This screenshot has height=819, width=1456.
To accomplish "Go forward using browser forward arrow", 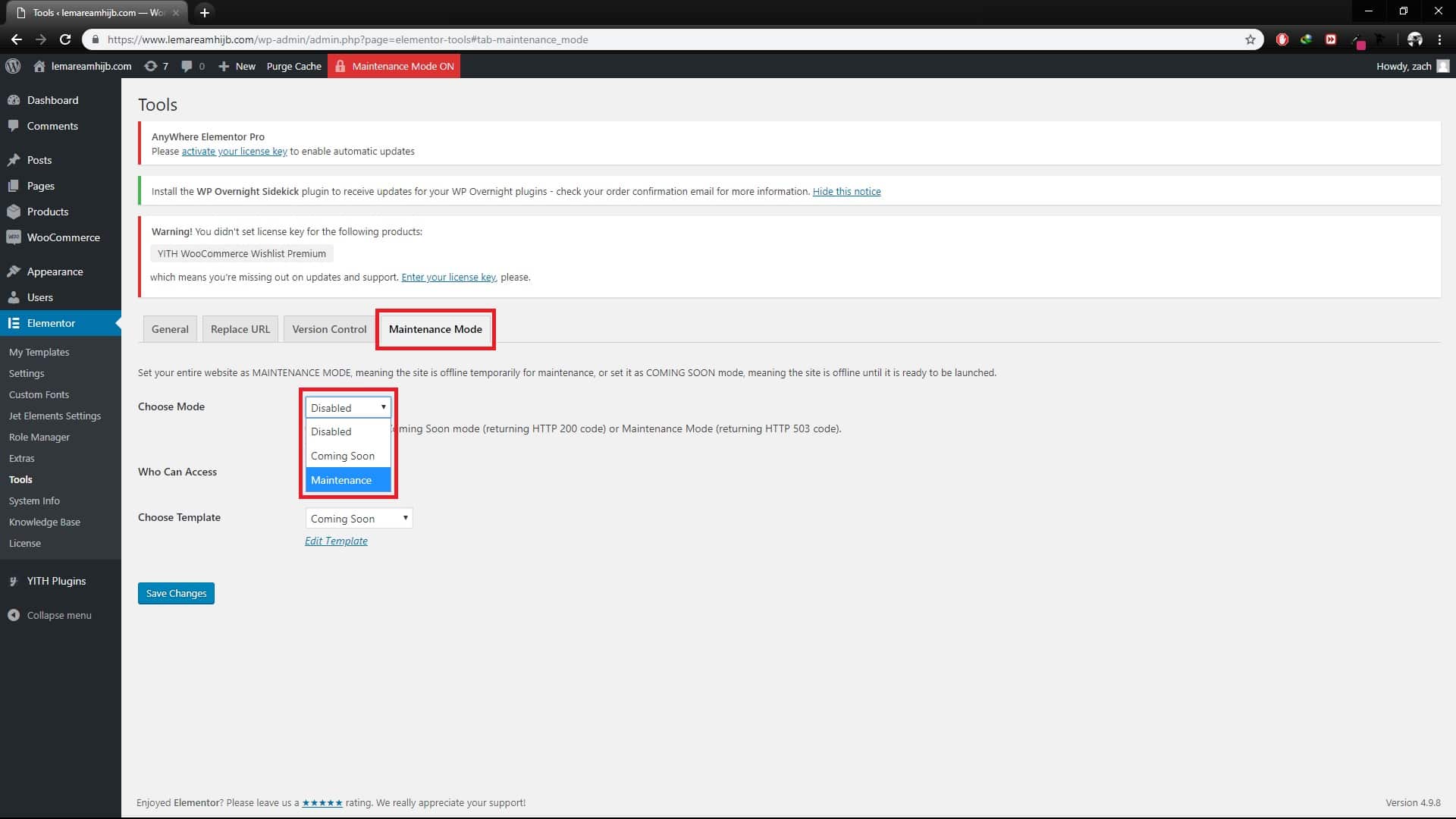I will pyautogui.click(x=41, y=39).
